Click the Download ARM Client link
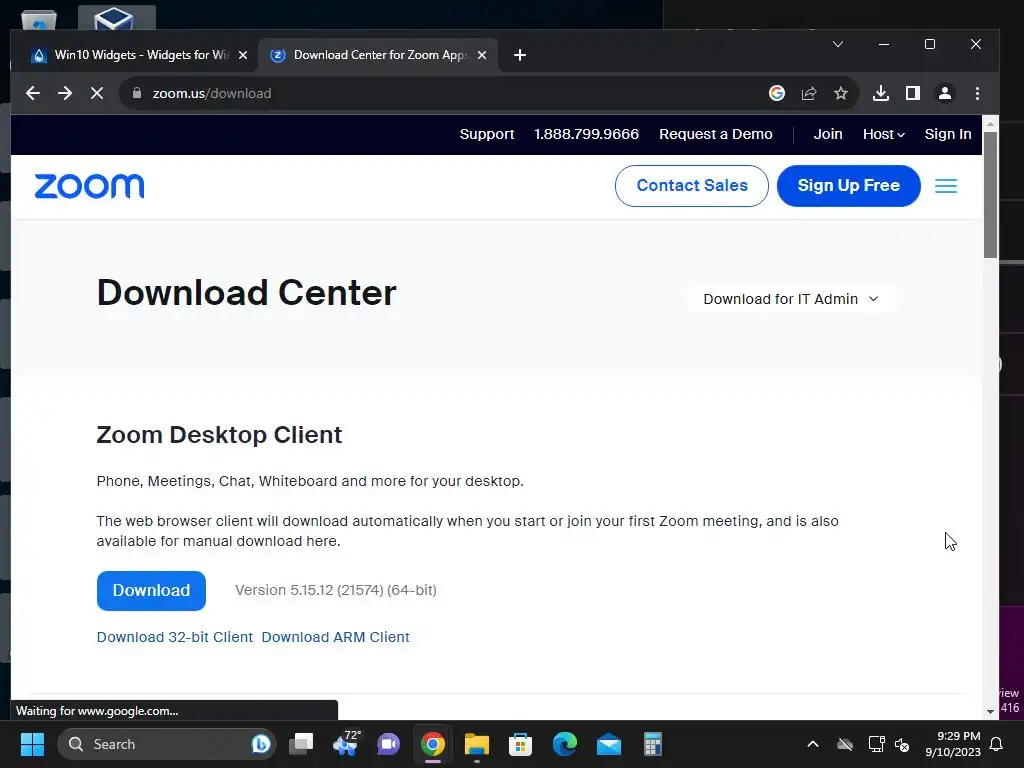This screenshot has width=1024, height=768. (x=336, y=637)
